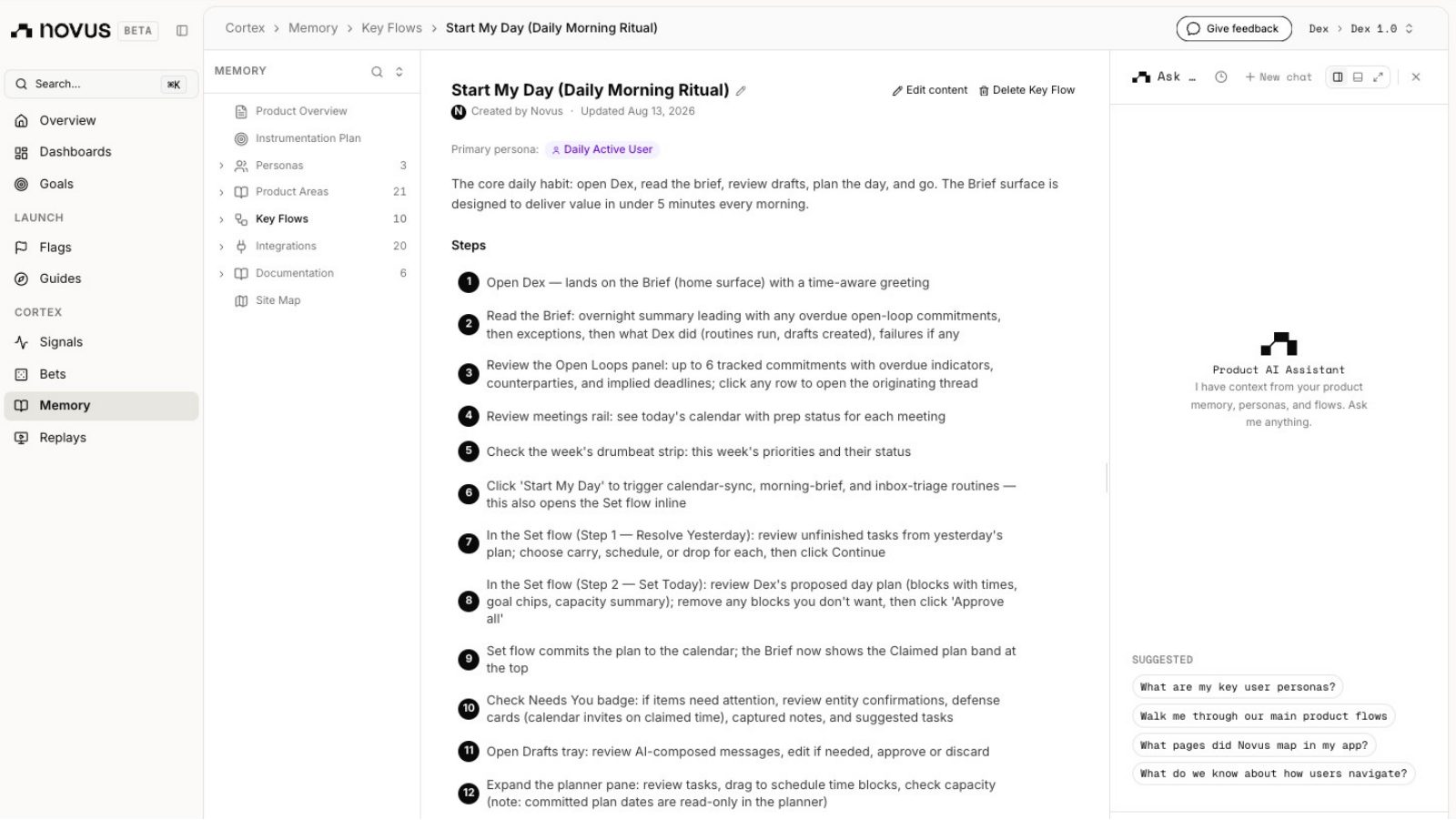The image size is (1456, 820).
Task: Focus the sidebar Search field
Action: pos(101,84)
